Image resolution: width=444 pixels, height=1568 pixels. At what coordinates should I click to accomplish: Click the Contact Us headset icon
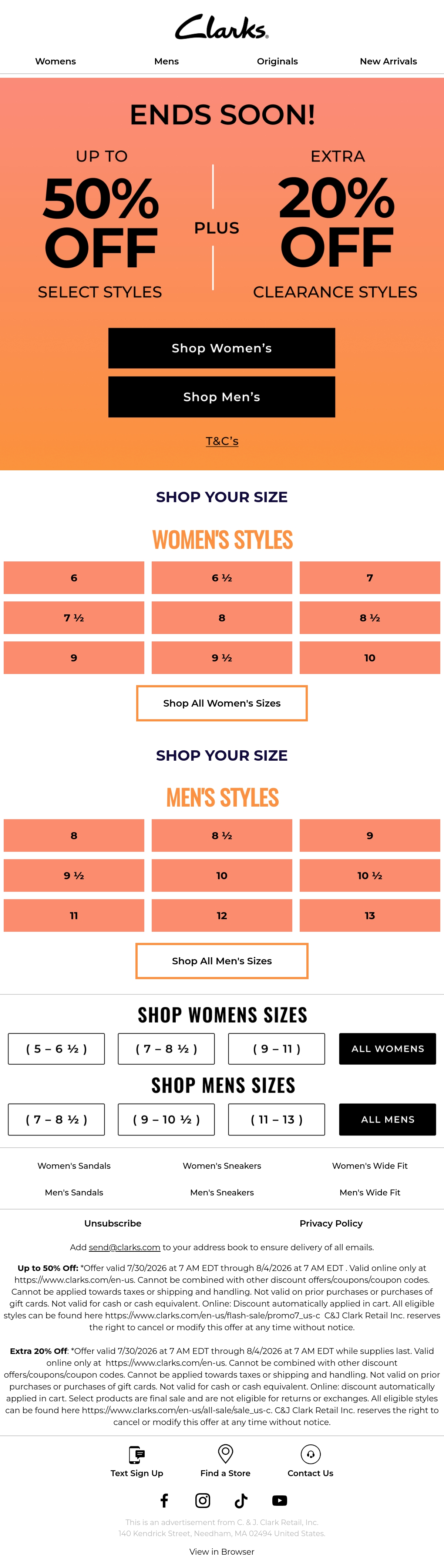click(x=311, y=1454)
